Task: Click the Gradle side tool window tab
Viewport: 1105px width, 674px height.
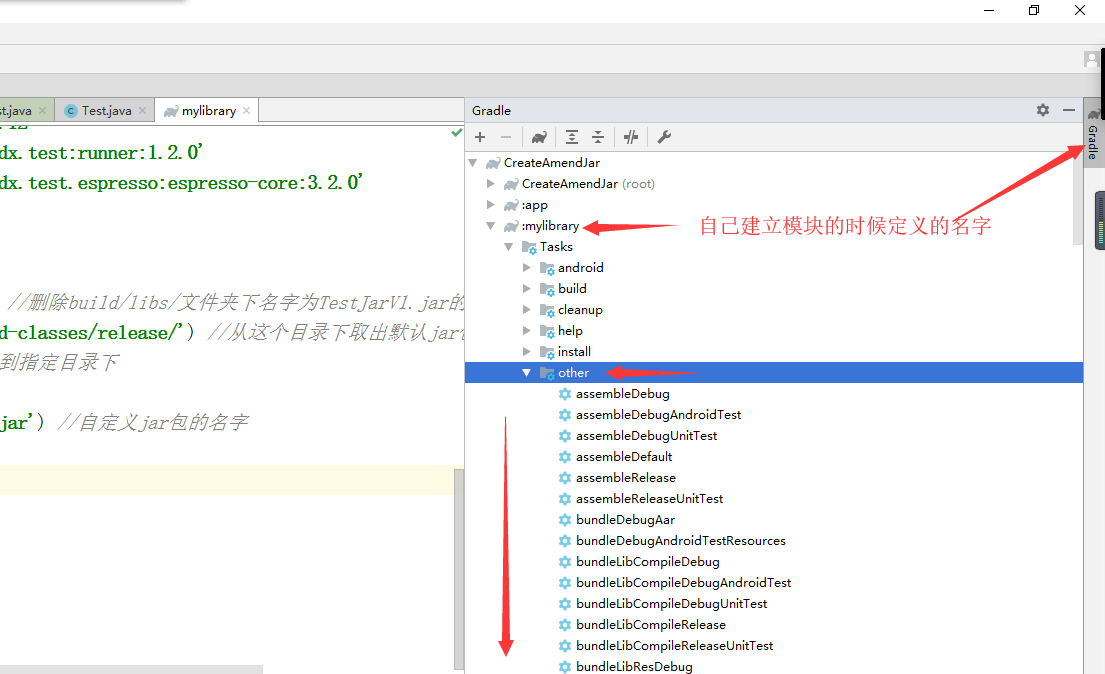Action: 1092,134
